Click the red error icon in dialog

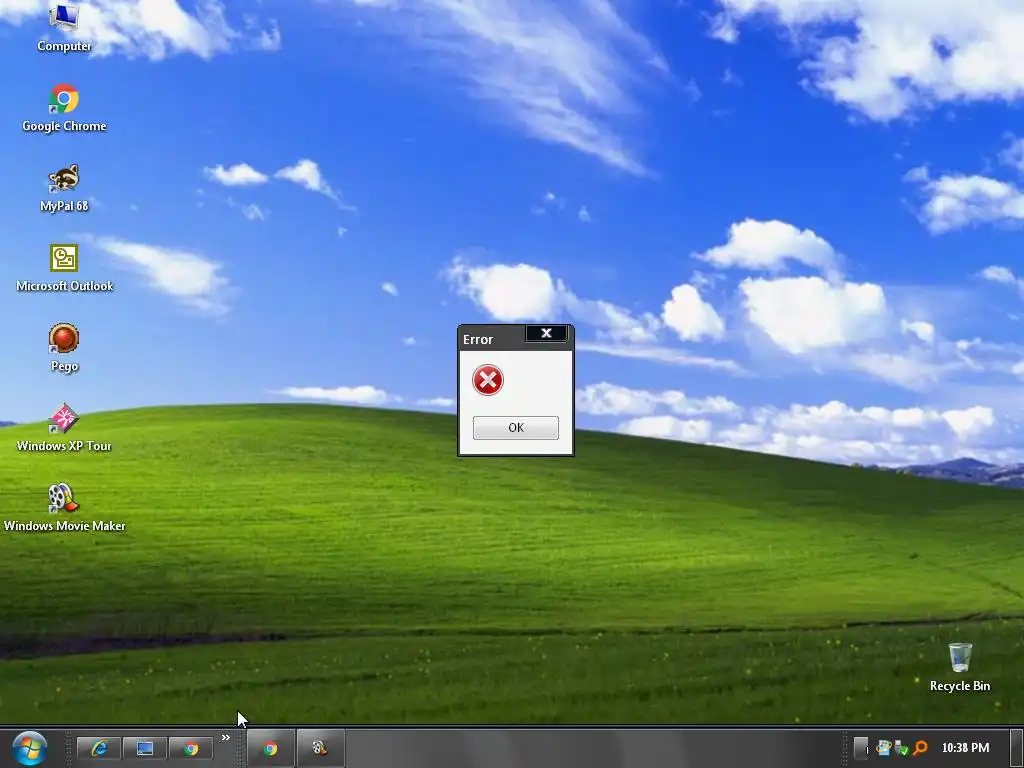488,380
